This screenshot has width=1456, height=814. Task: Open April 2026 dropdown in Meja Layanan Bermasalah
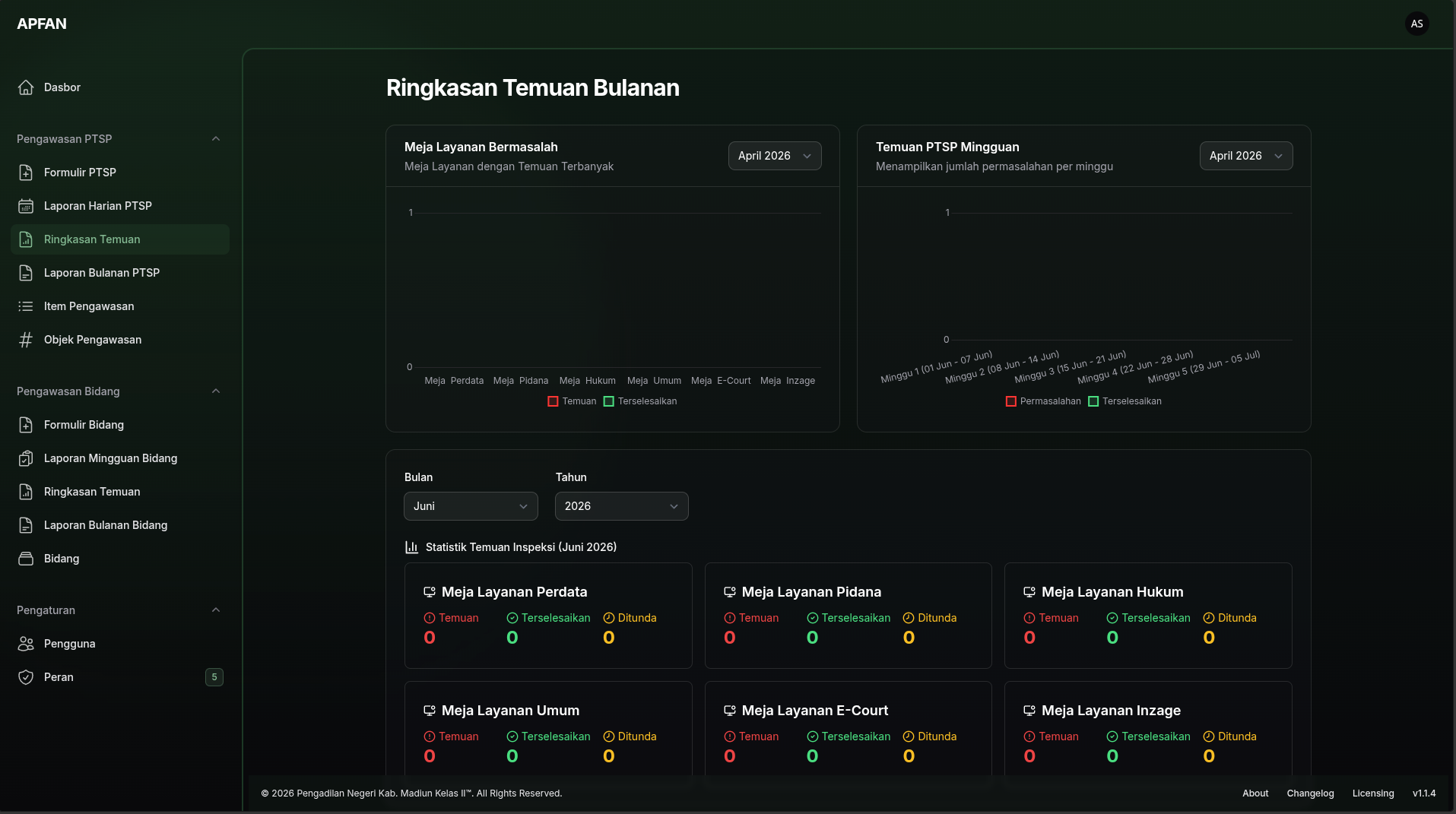tap(775, 156)
